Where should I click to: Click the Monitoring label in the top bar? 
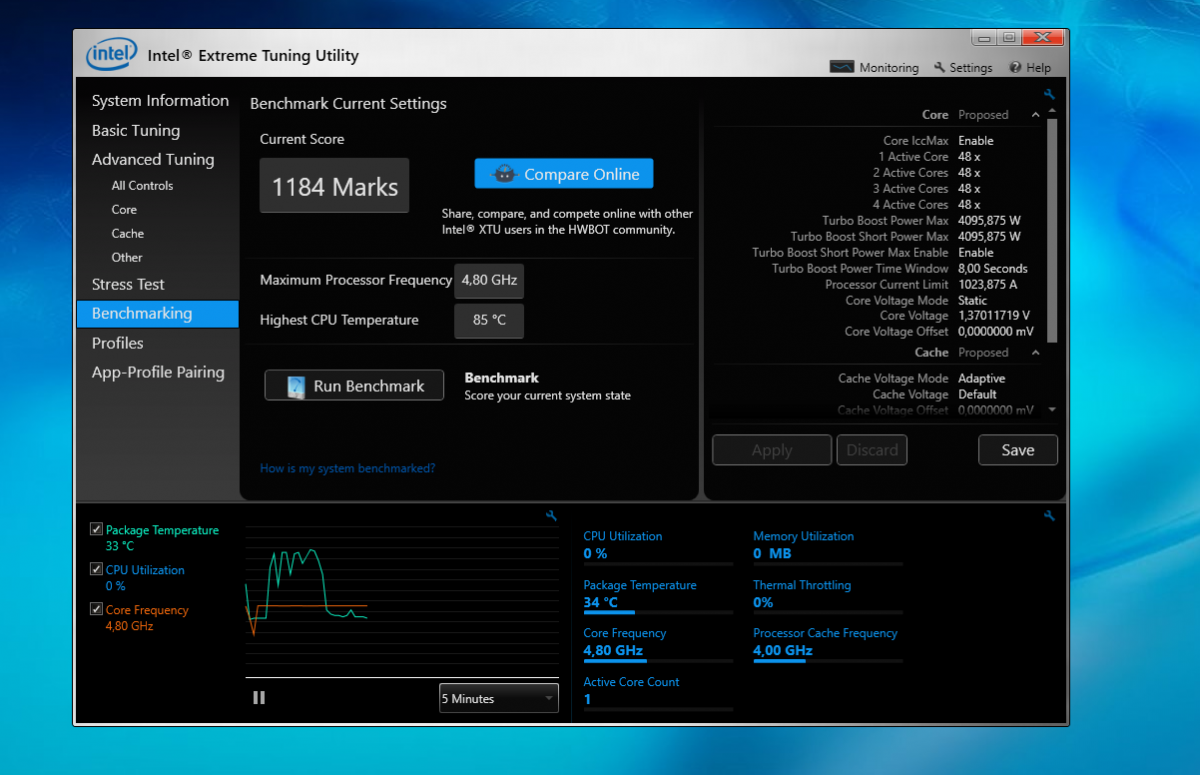[889, 68]
